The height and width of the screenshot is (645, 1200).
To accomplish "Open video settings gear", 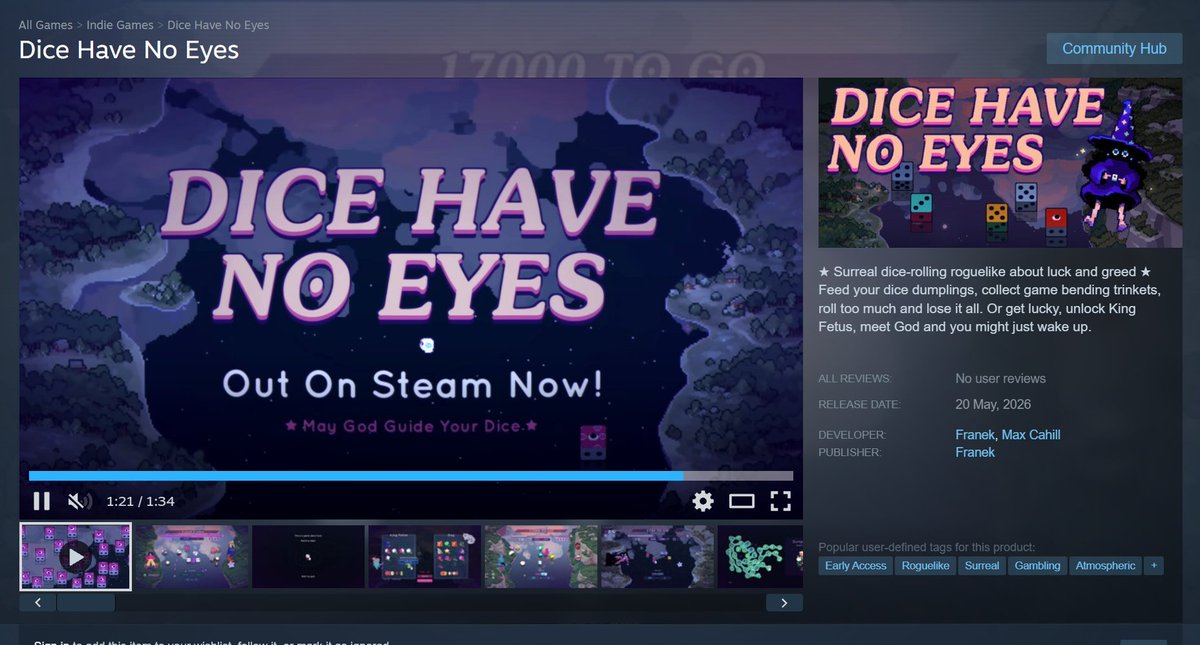I will pos(703,501).
